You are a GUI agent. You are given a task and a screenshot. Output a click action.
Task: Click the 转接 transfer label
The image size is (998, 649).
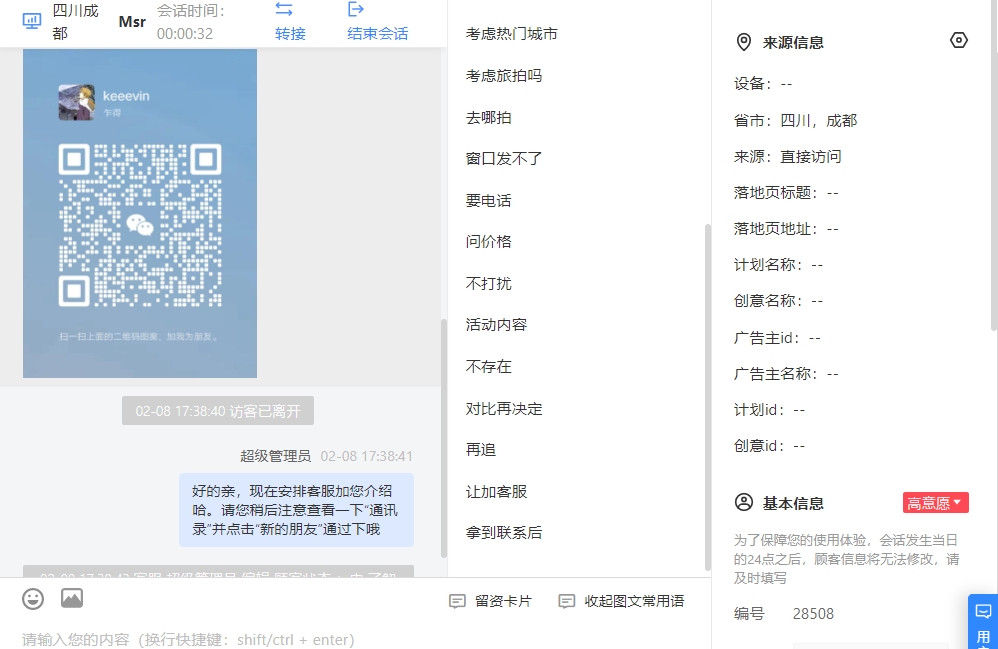tap(290, 34)
